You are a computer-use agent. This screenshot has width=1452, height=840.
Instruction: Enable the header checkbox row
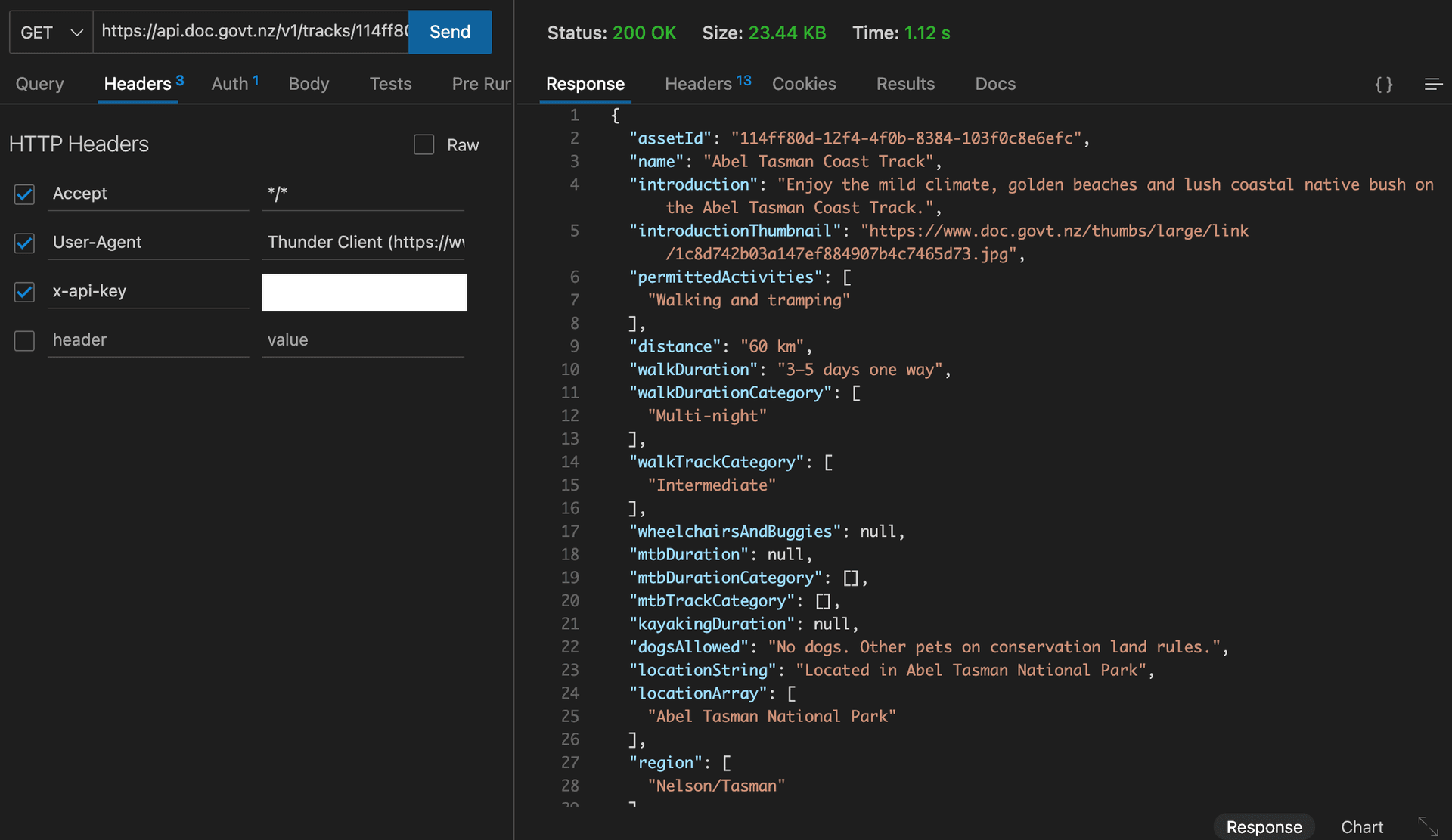pyautogui.click(x=26, y=338)
